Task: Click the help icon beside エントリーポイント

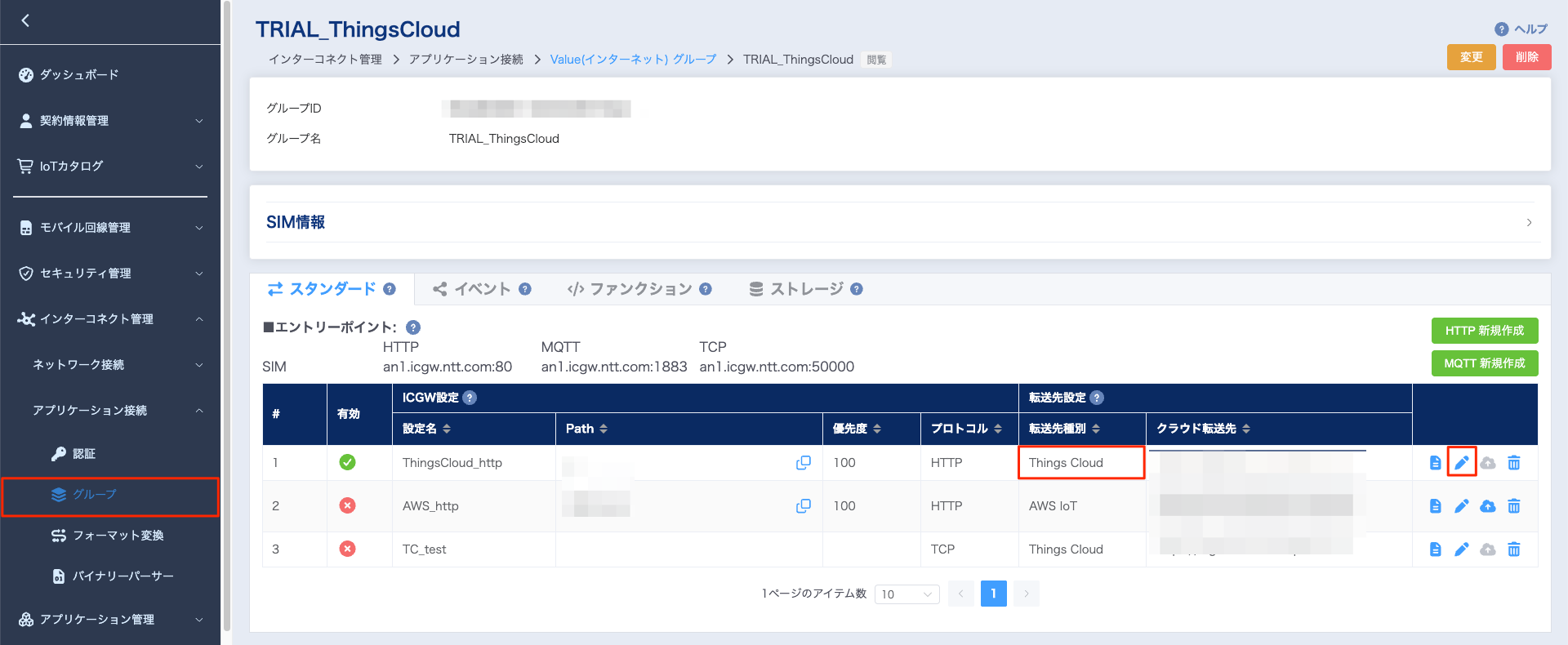Action: (413, 327)
